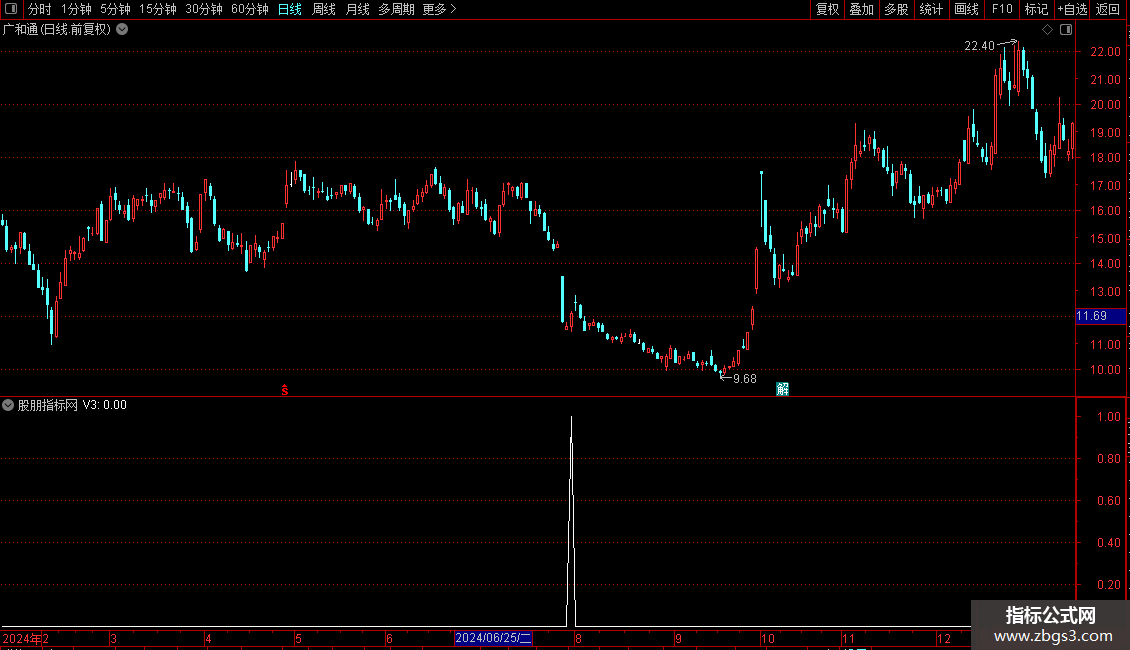Switch to 日线 daily chart
1130x650 pixels.
290,9
